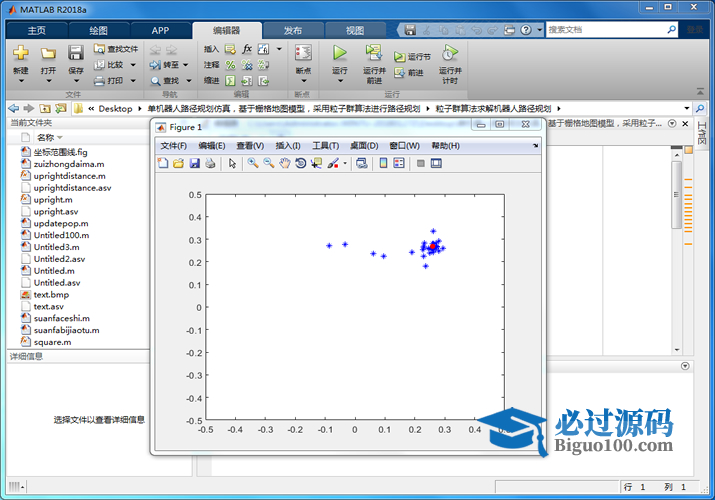Select file updatepop.m
Viewport: 715px width, 500px height.
(x=61, y=223)
